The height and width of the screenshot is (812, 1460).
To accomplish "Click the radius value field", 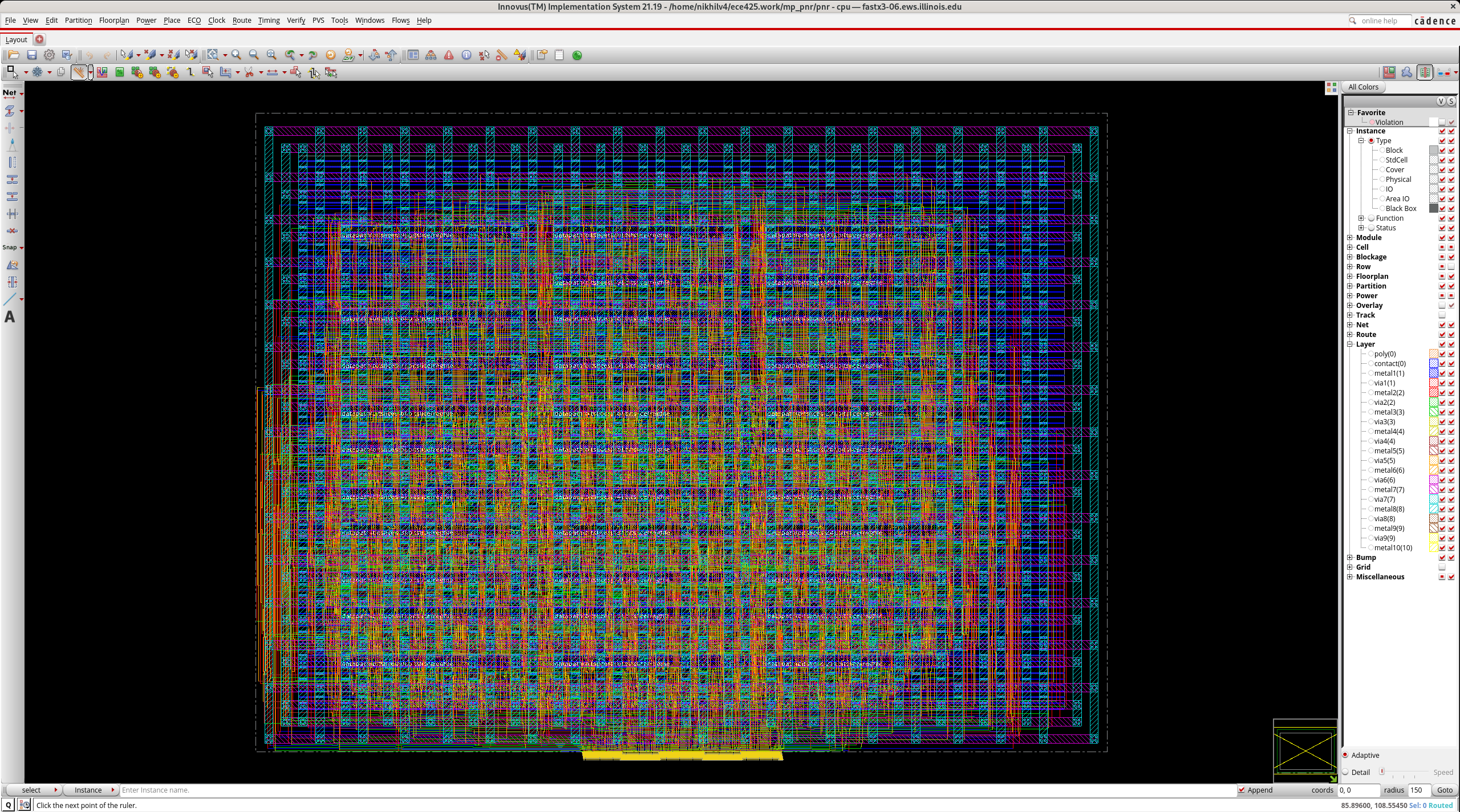I will [x=1418, y=790].
